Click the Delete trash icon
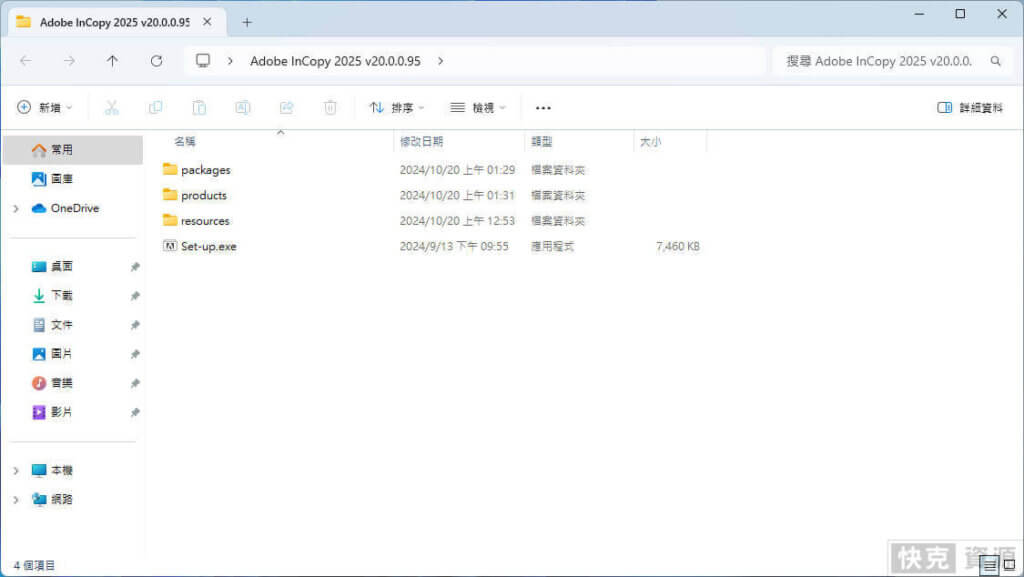1024x577 pixels. pyautogui.click(x=330, y=108)
